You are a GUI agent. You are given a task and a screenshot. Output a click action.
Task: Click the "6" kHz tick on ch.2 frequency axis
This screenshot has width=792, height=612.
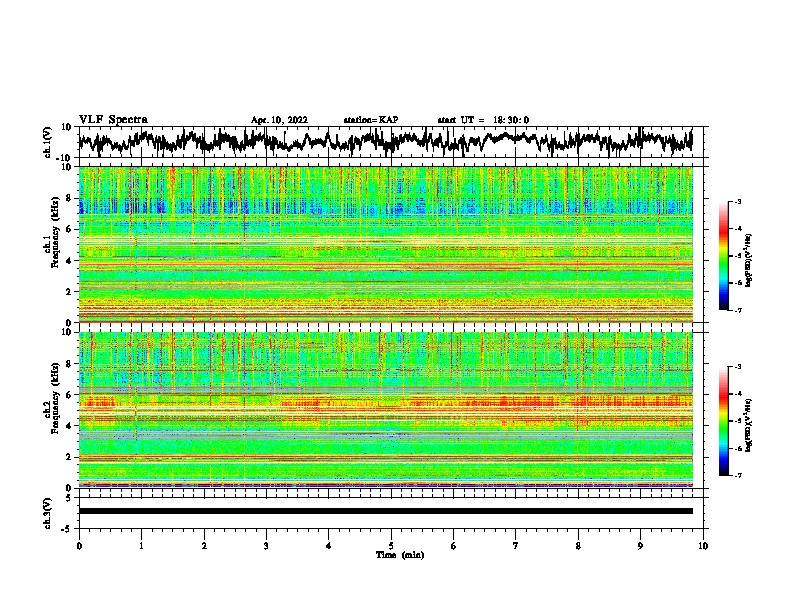70,395
